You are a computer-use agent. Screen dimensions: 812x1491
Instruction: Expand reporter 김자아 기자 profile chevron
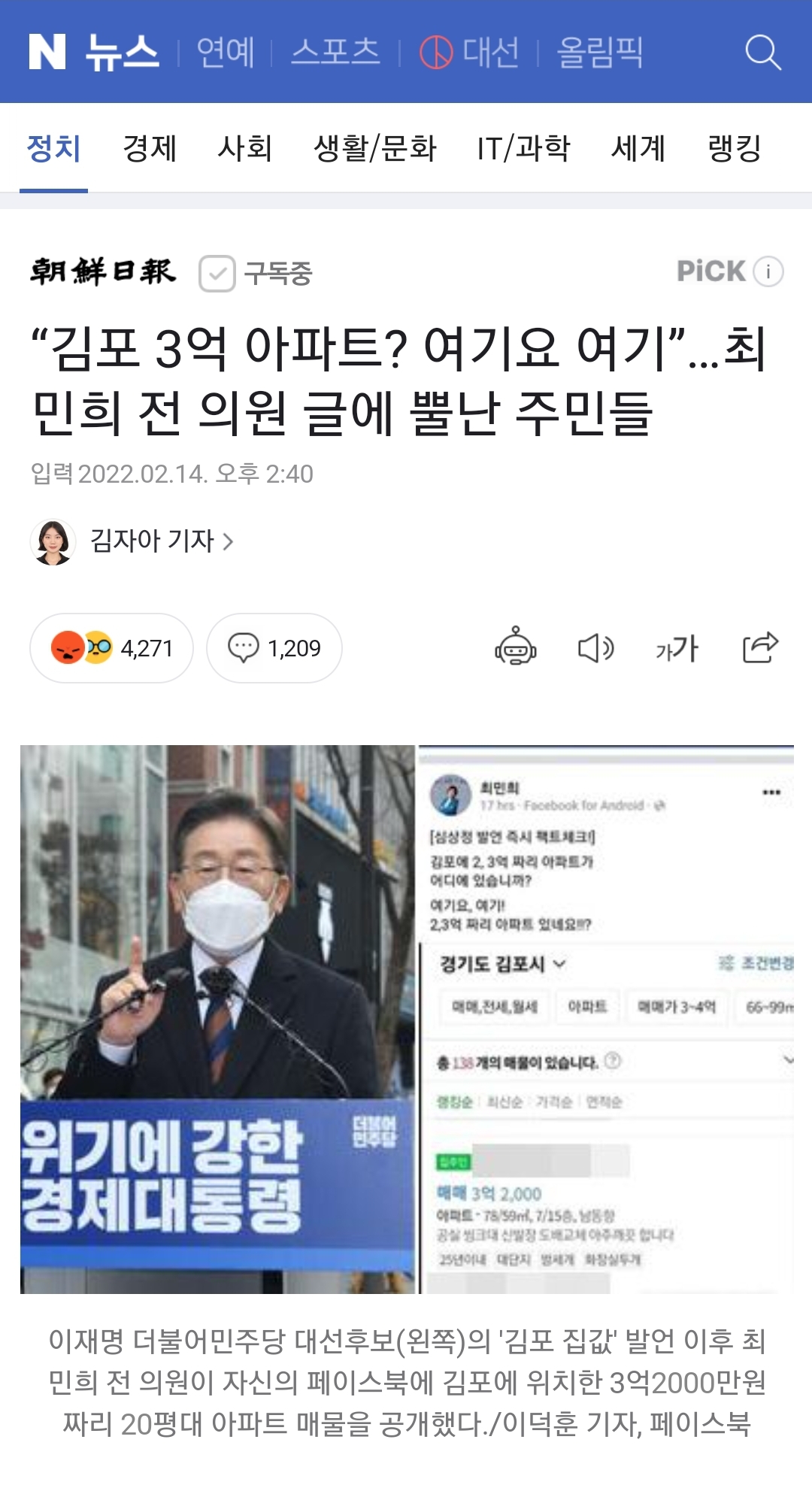click(228, 541)
